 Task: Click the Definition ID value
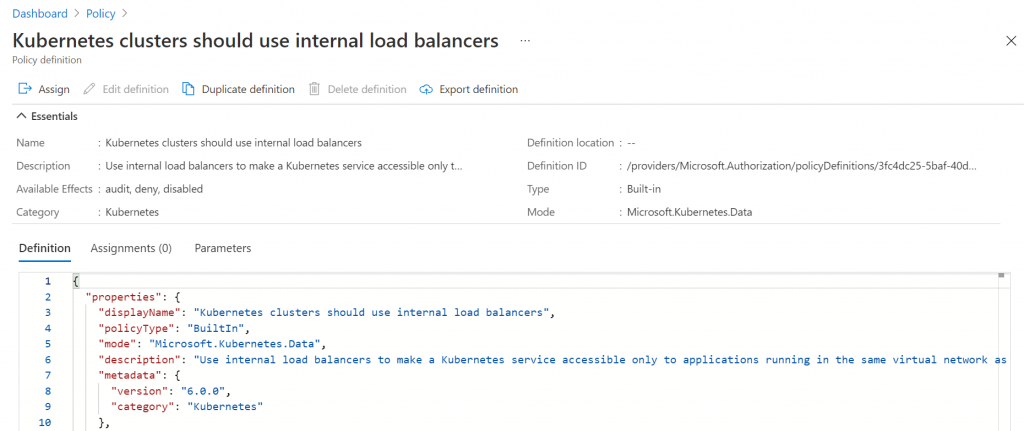pyautogui.click(x=804, y=166)
